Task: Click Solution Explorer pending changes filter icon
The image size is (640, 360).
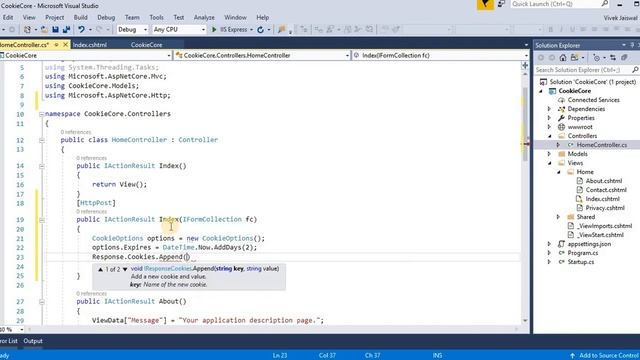Action: (597, 58)
